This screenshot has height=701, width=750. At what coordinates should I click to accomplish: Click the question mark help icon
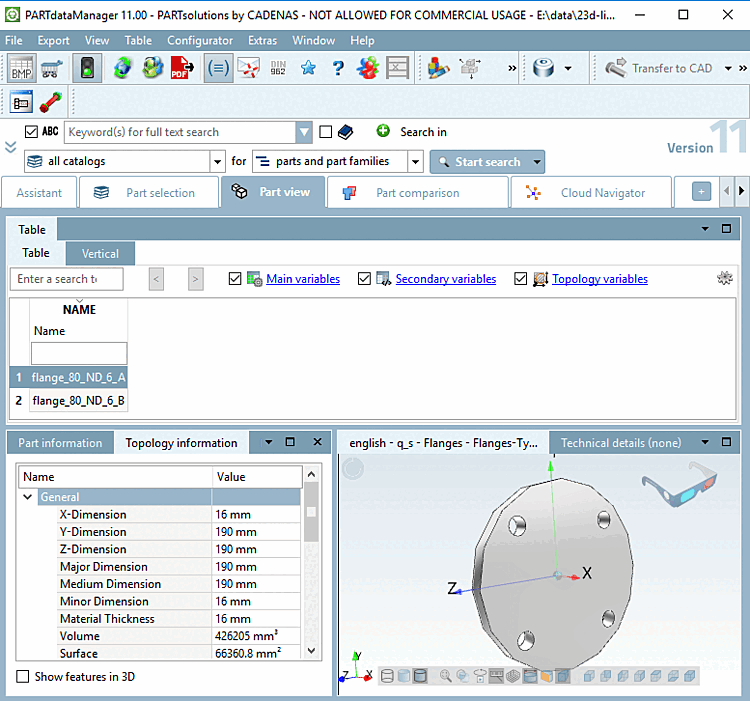click(338, 68)
